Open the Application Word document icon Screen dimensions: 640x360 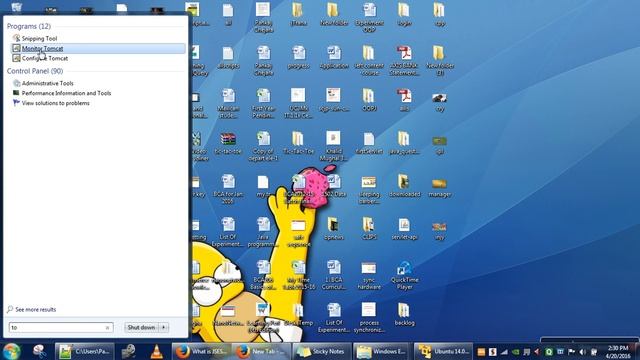[x=334, y=58]
